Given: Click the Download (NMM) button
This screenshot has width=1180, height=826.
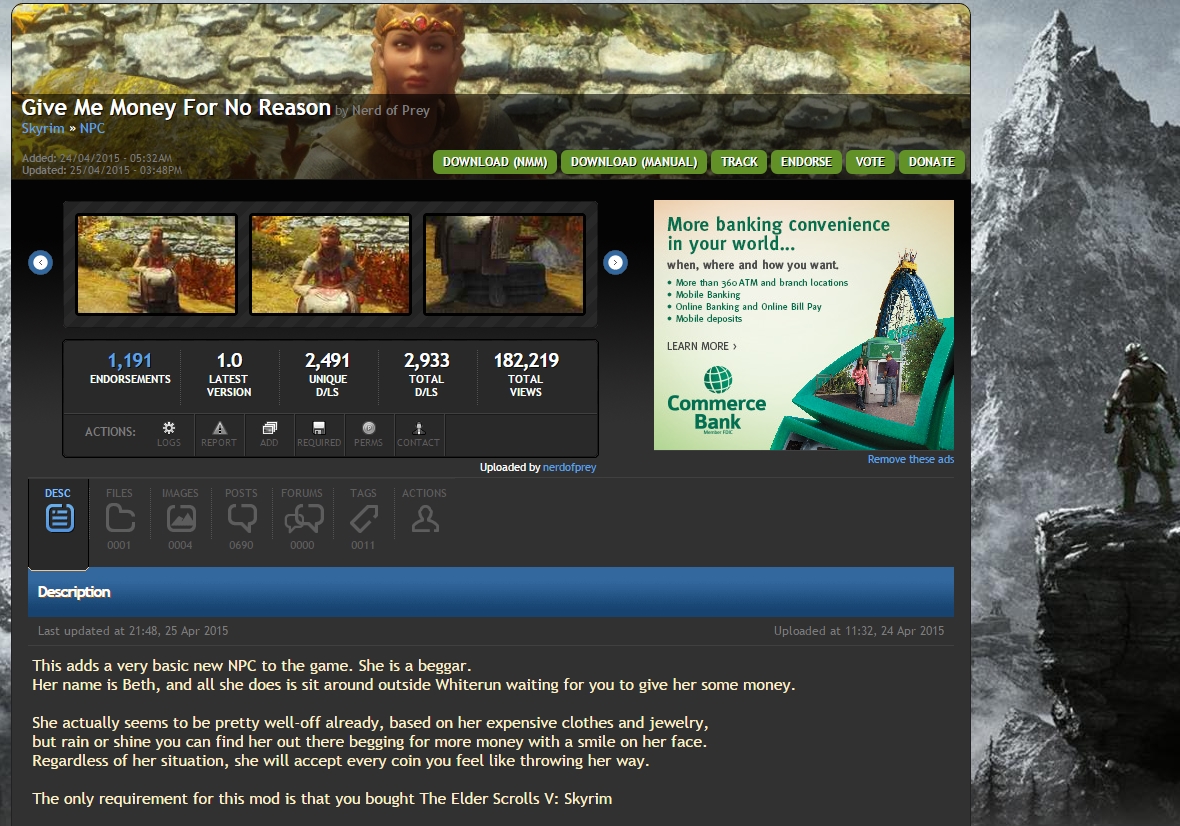Looking at the screenshot, I should pos(494,162).
